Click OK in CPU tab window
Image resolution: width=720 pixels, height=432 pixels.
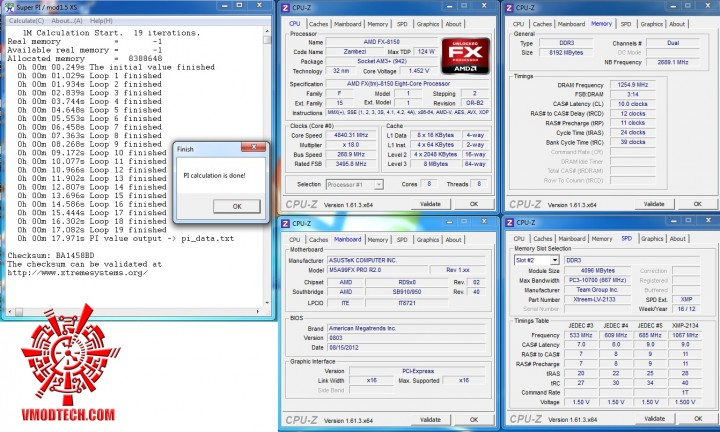474,204
